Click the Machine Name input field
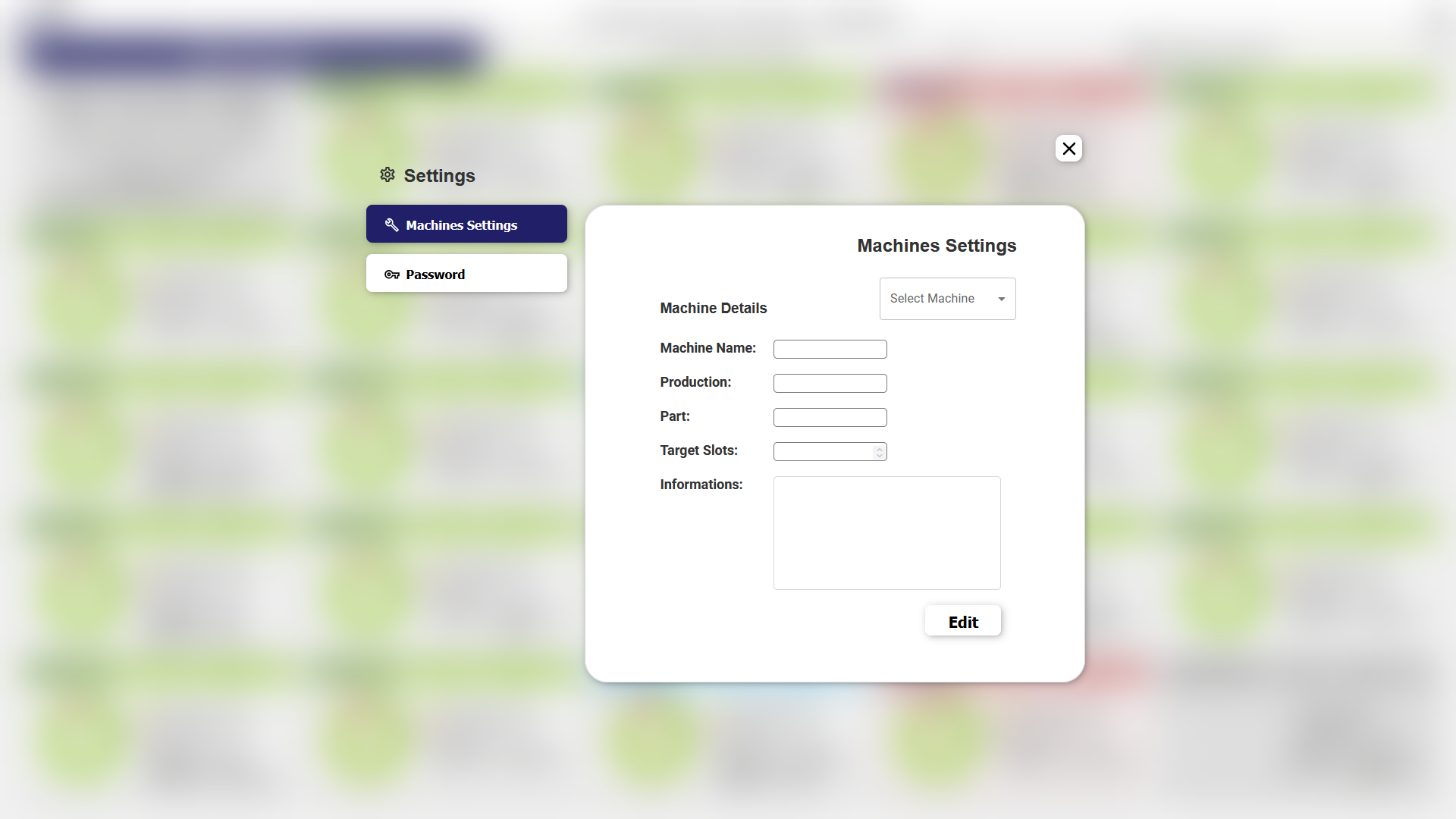 click(830, 349)
